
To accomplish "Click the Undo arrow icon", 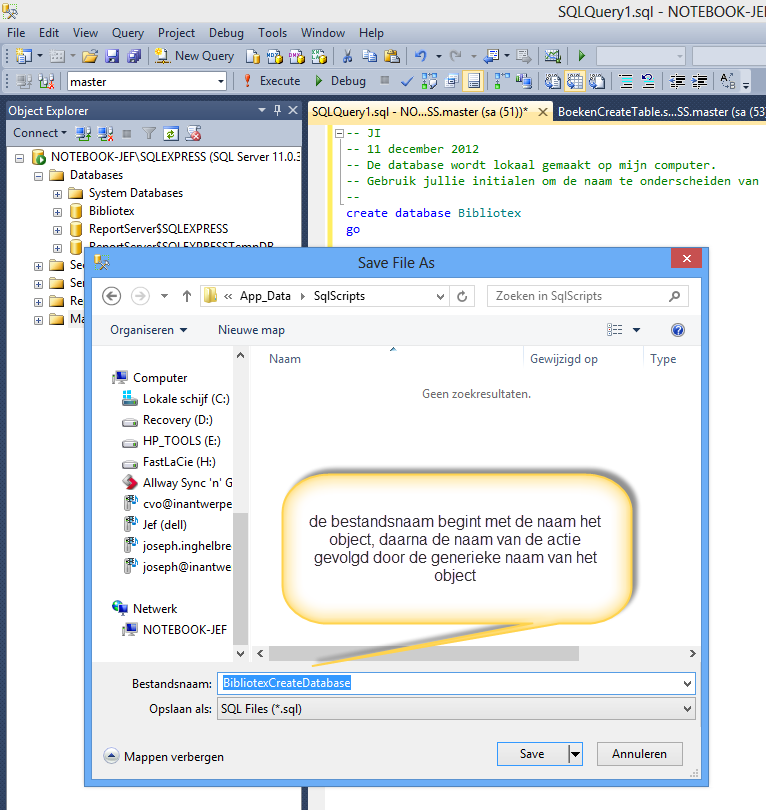I will (421, 56).
